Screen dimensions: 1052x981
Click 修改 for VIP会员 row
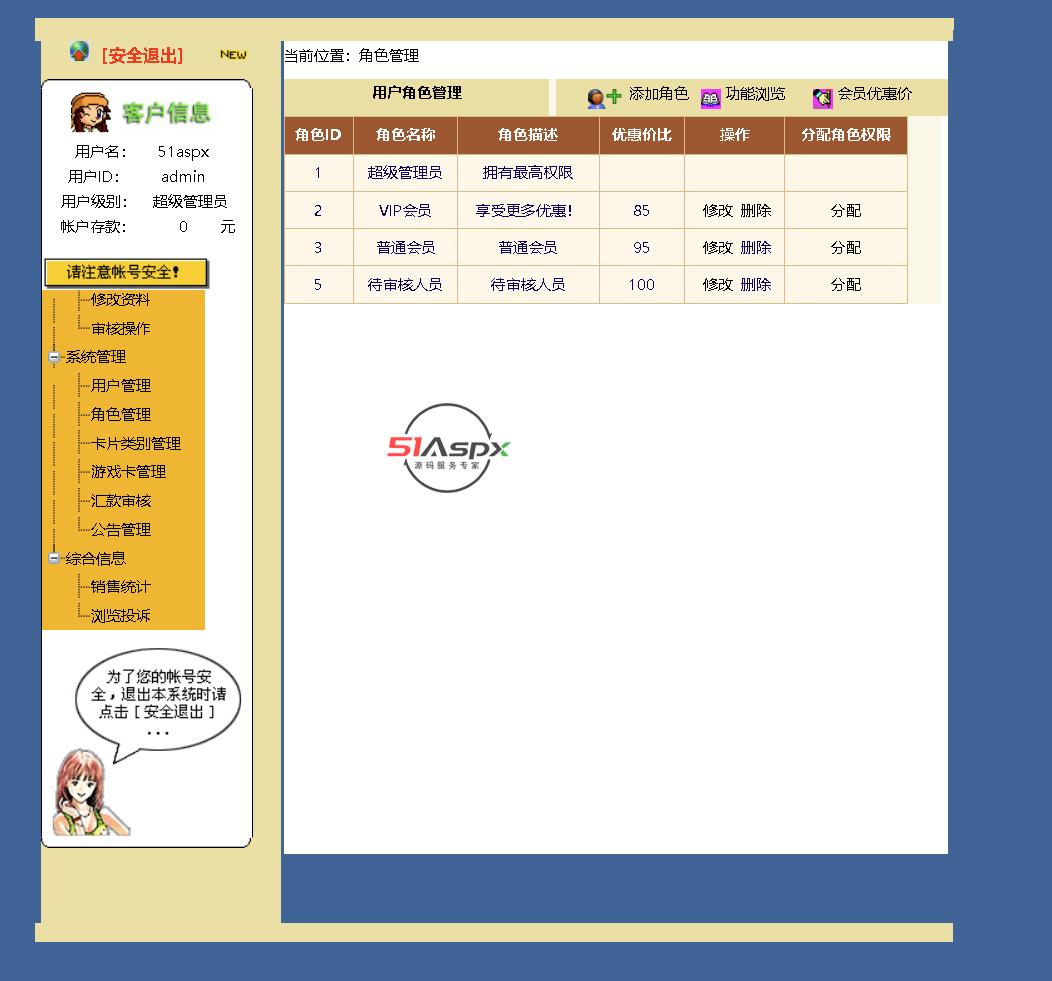tap(717, 211)
